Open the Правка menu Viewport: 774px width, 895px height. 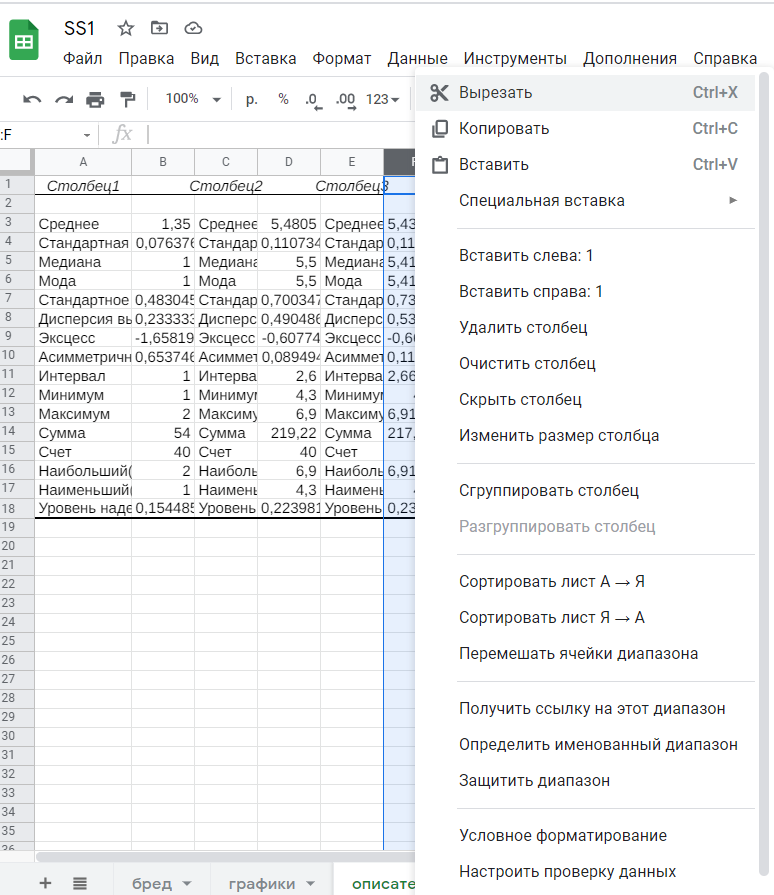pyautogui.click(x=146, y=58)
